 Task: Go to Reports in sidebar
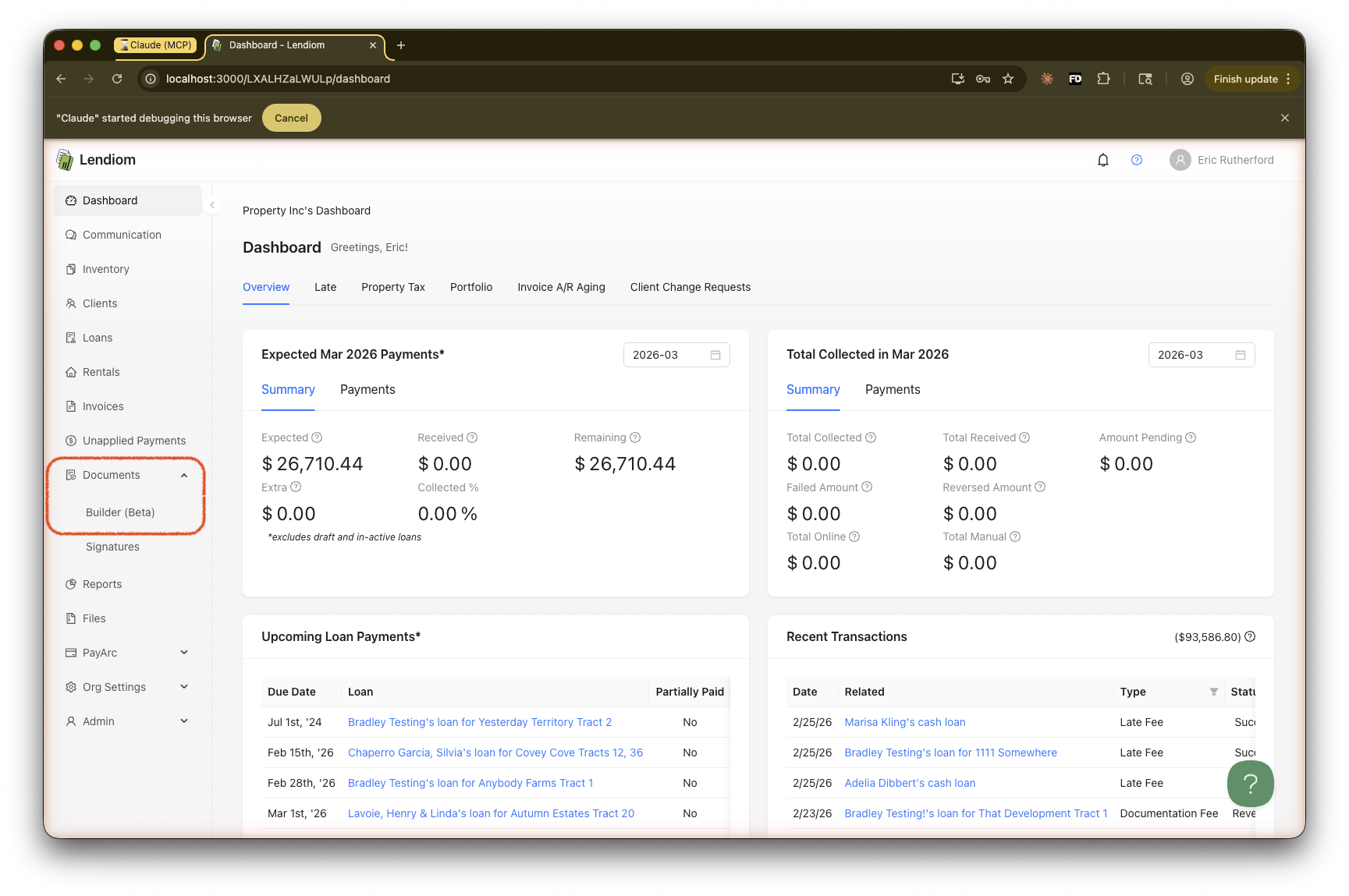(x=128, y=584)
